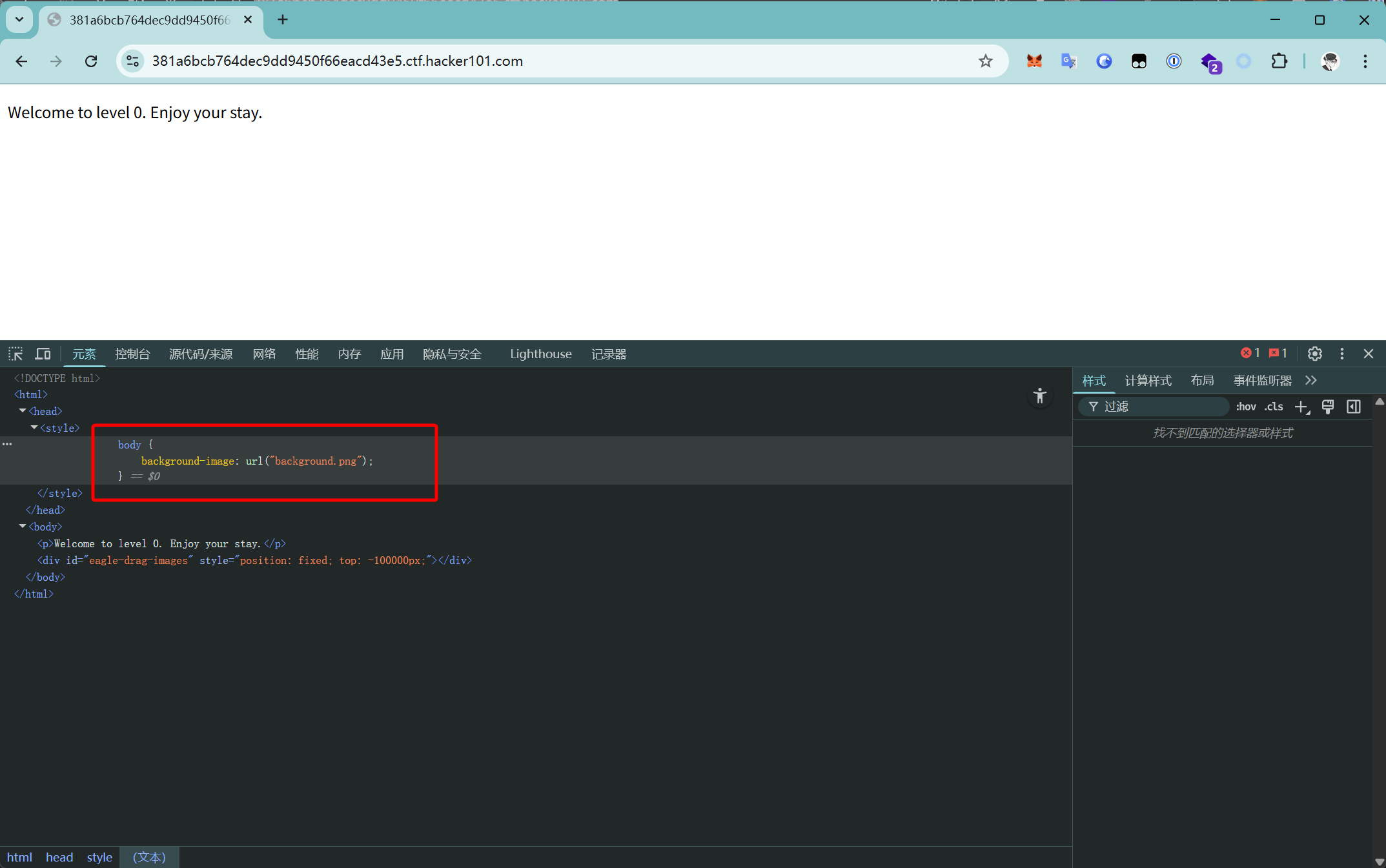Reload the hacker101 page

(91, 61)
